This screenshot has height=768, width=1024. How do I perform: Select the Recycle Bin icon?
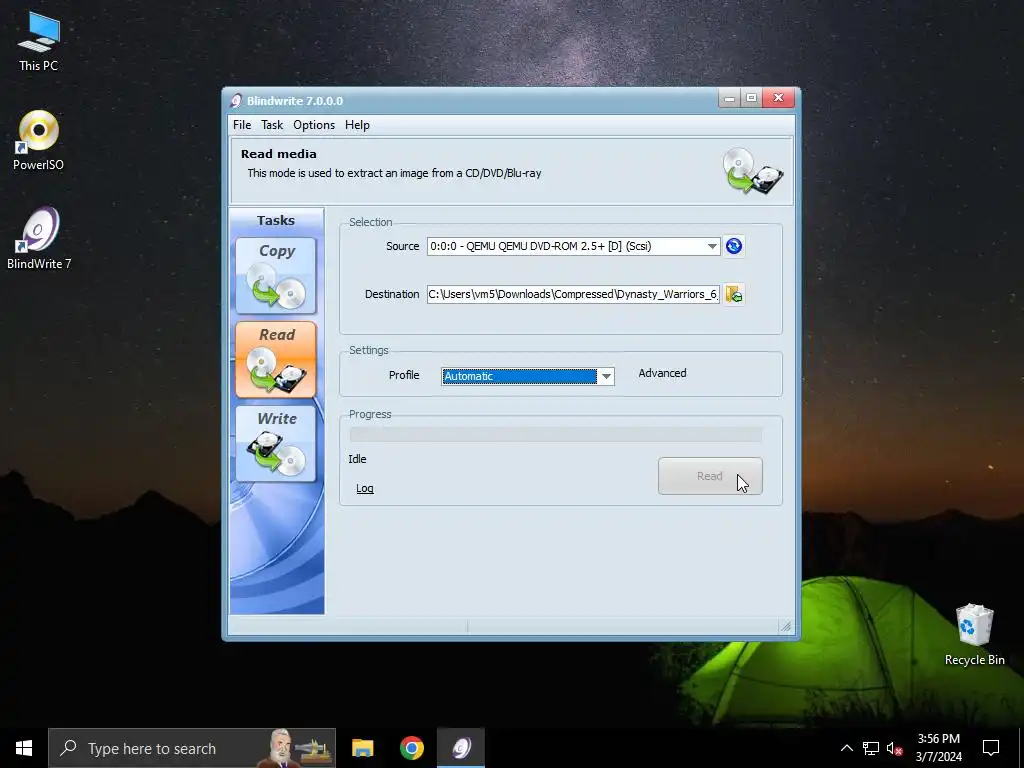974,635
